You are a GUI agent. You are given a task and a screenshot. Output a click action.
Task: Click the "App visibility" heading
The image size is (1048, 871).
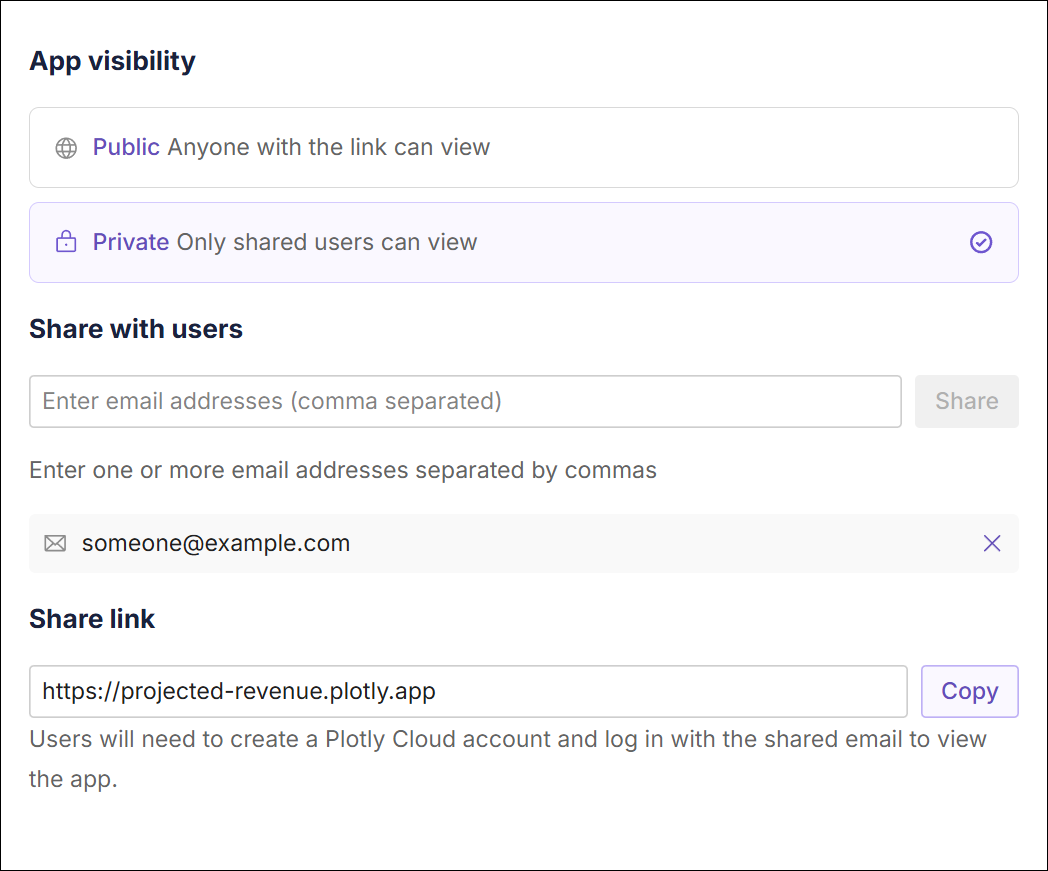click(113, 61)
